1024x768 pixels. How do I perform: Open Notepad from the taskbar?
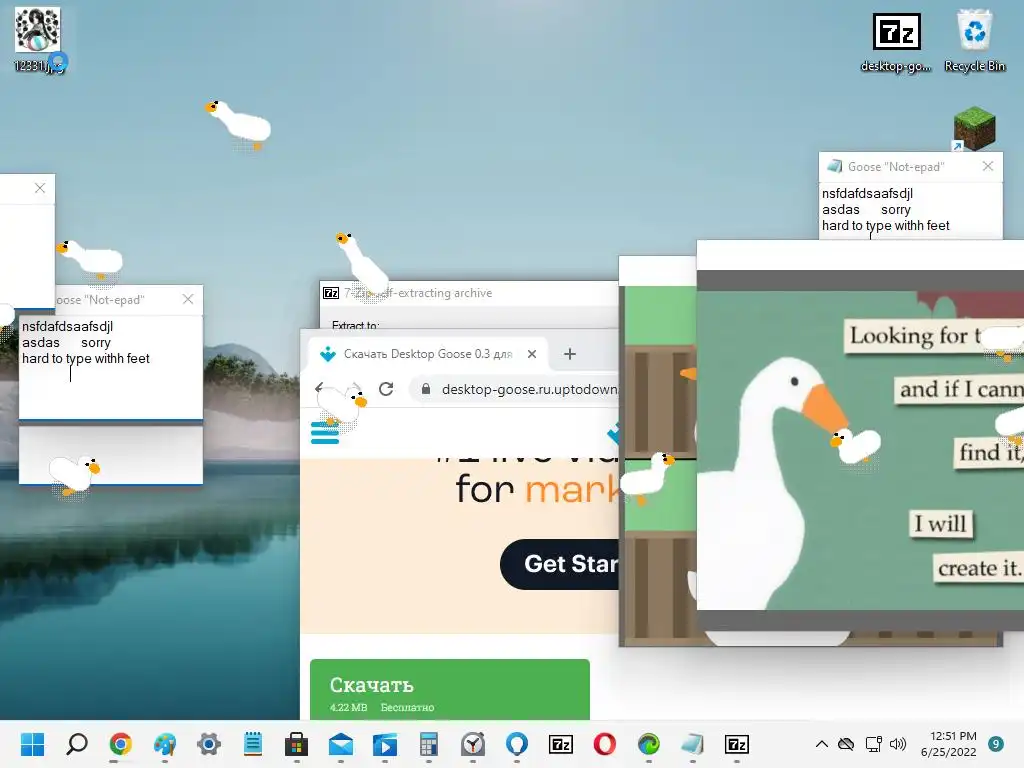pyautogui.click(x=253, y=744)
